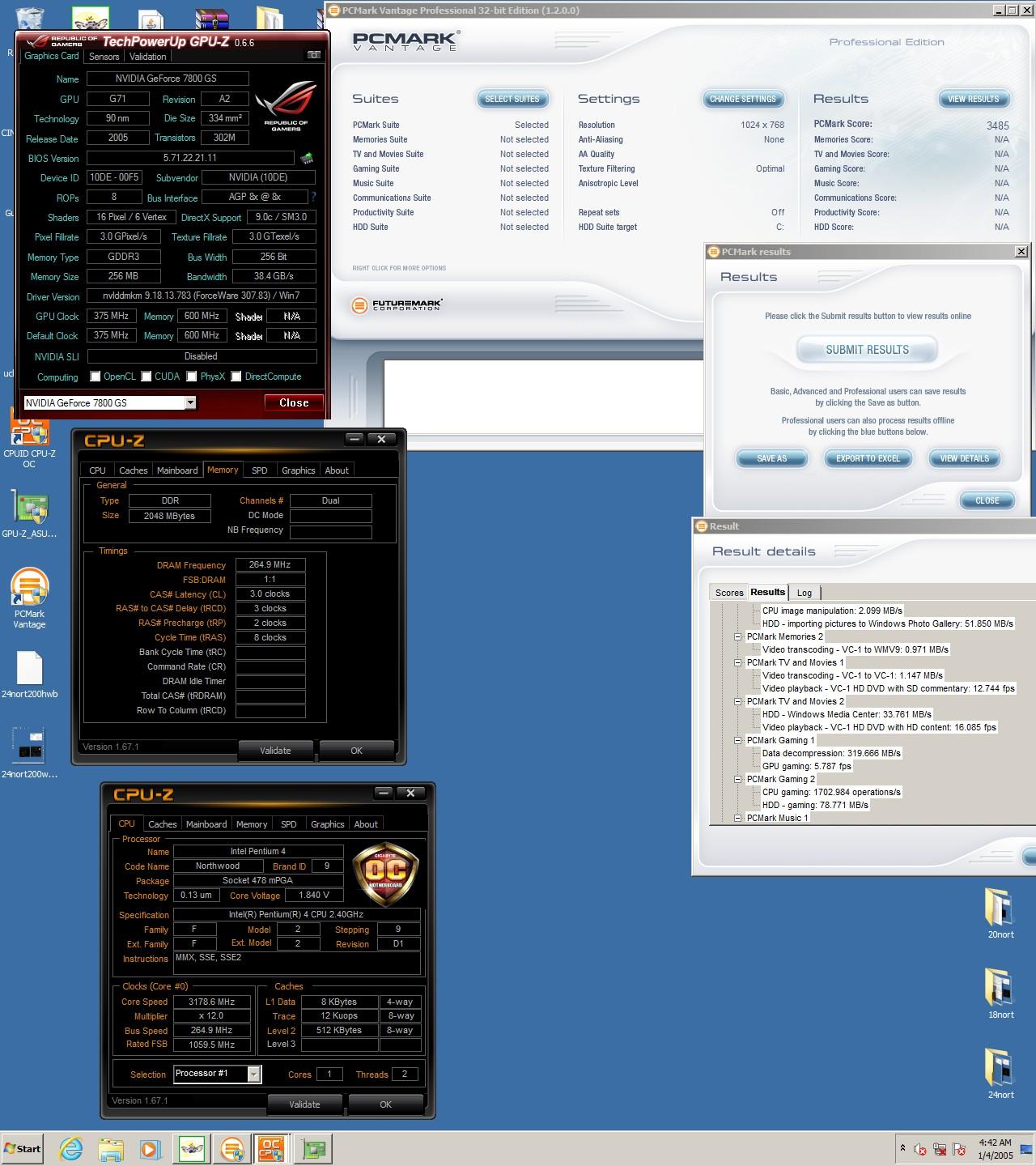Open the Caches tab in the upper CPU-Z window
1036x1166 pixels.
coord(134,470)
